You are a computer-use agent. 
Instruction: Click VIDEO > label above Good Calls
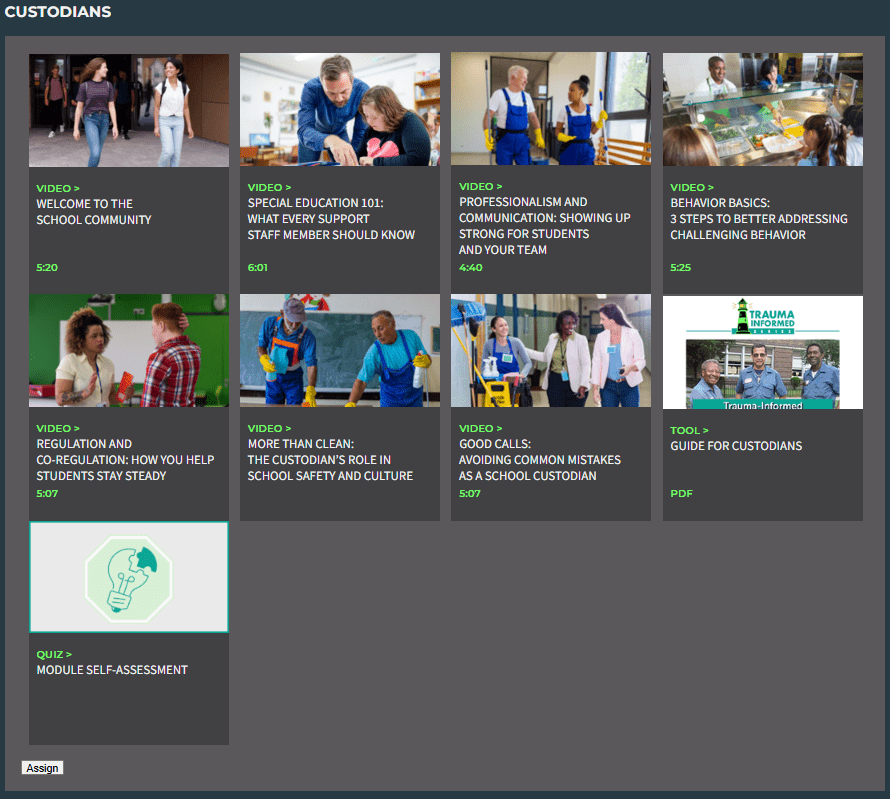pyautogui.click(x=480, y=428)
